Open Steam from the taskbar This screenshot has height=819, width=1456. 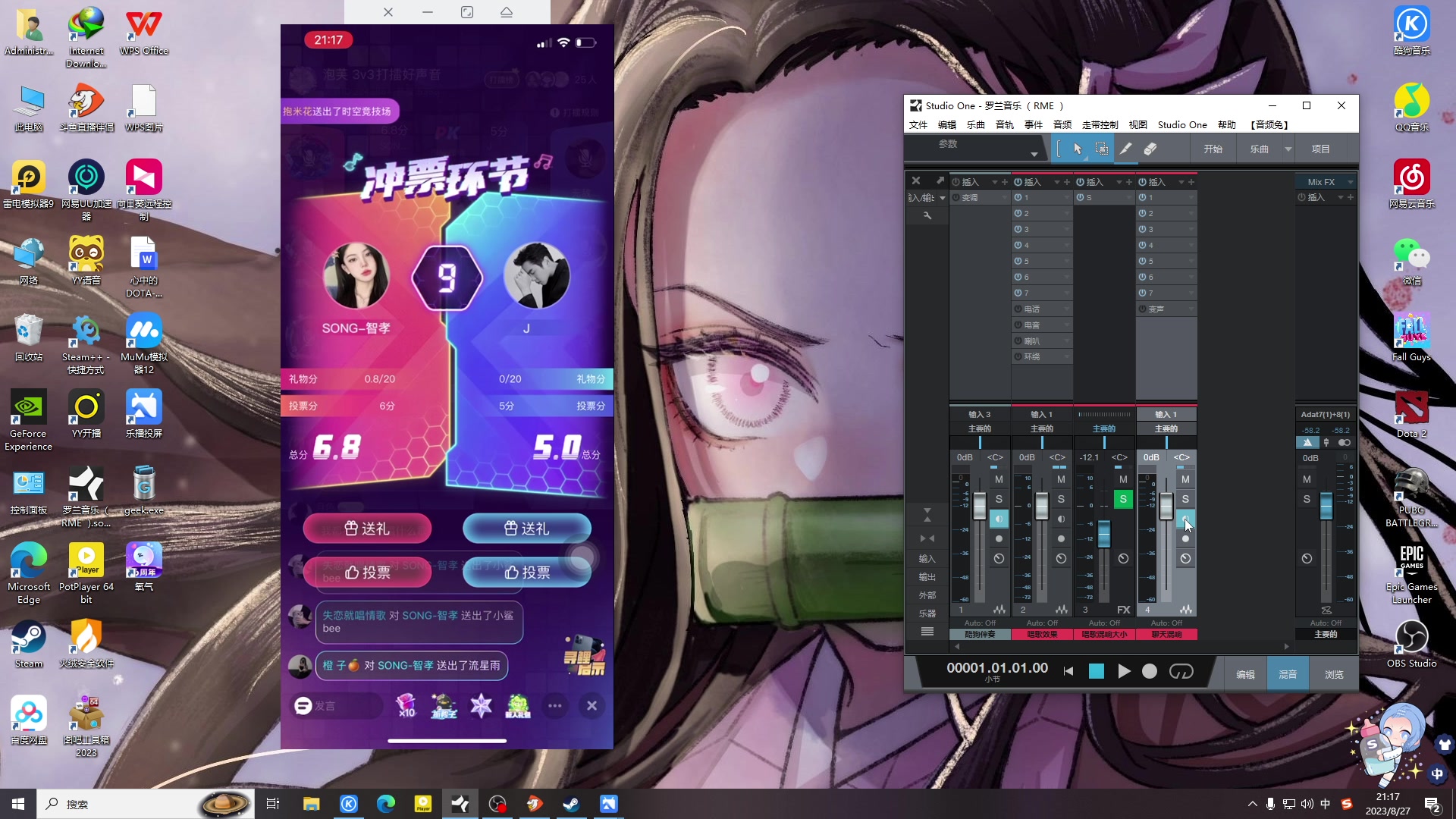[571, 804]
